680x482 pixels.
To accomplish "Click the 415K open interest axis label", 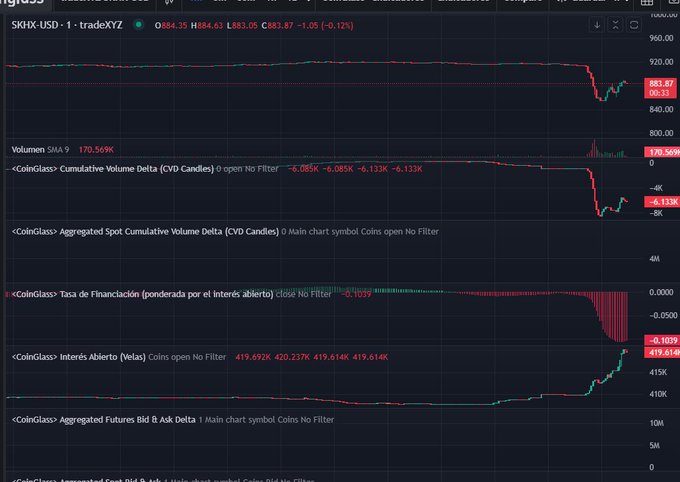I will (x=658, y=372).
